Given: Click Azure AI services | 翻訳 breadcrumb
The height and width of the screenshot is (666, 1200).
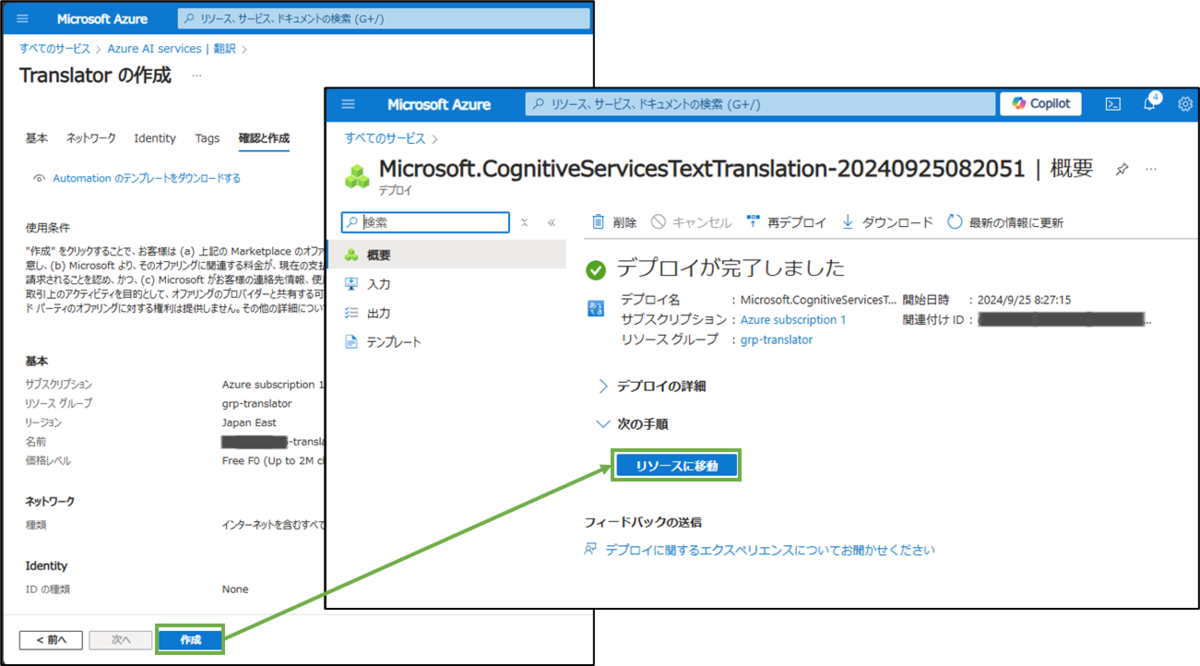Looking at the screenshot, I should 172,48.
